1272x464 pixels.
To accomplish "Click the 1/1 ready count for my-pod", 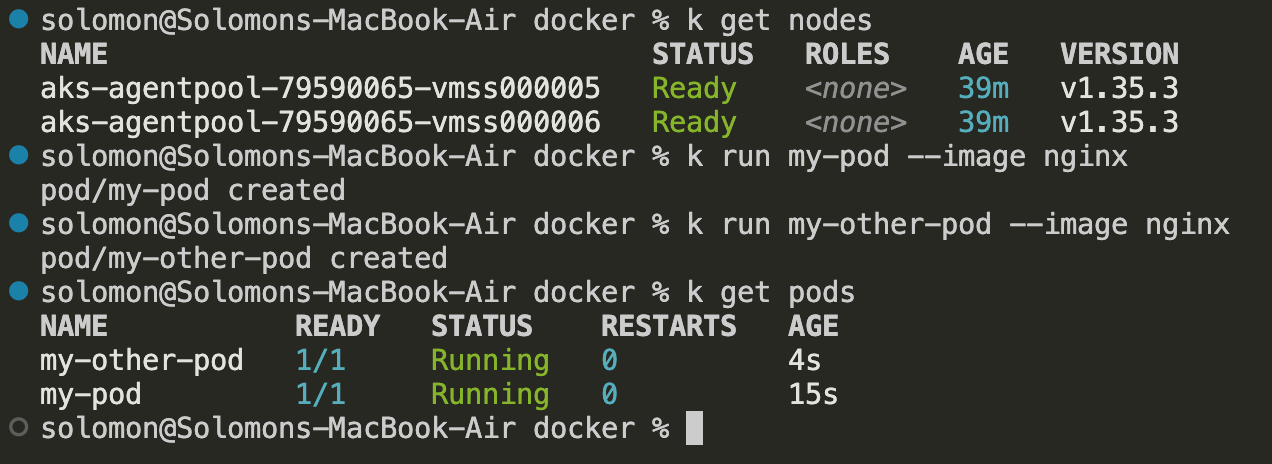I will coord(320,395).
